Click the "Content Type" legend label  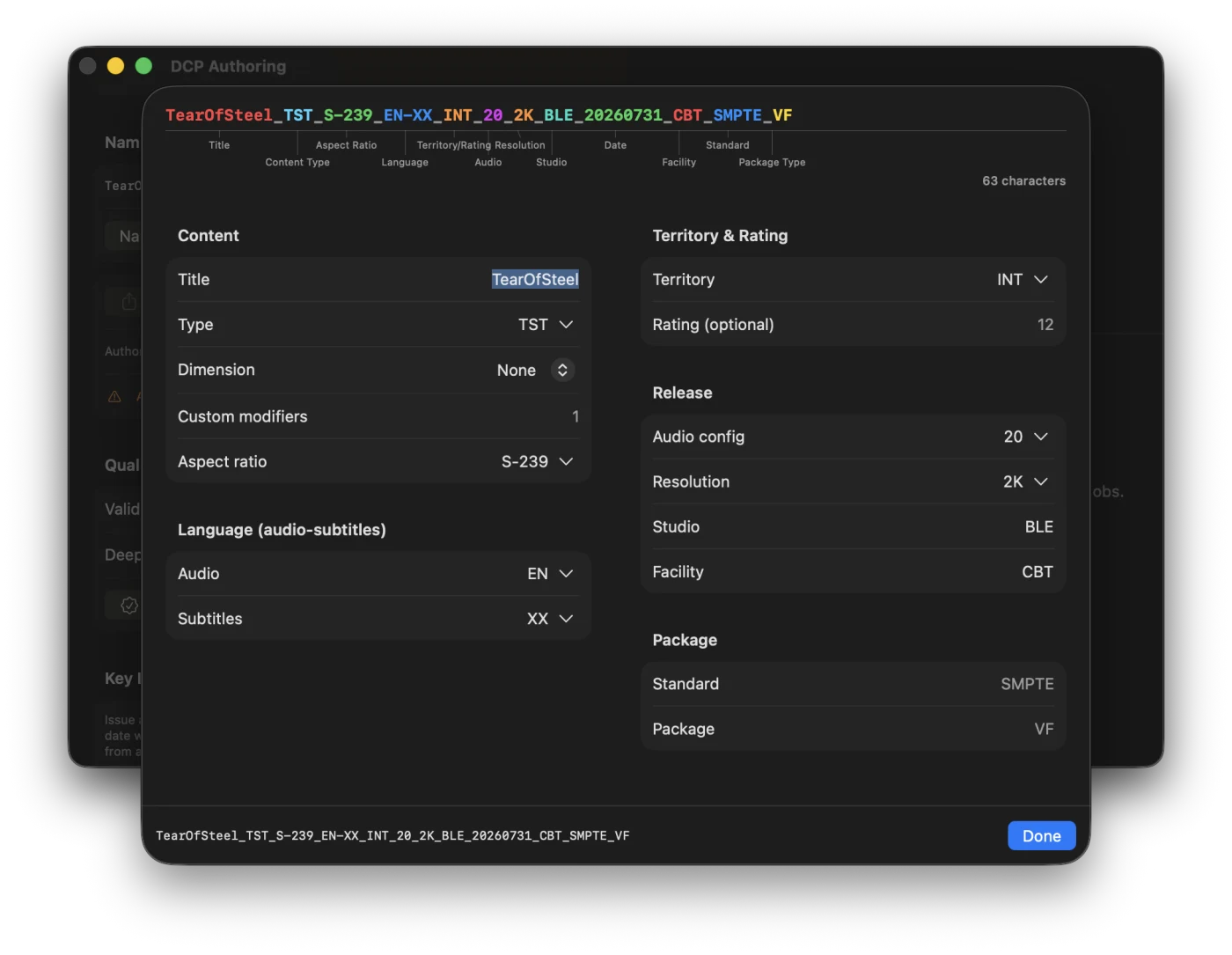(297, 163)
